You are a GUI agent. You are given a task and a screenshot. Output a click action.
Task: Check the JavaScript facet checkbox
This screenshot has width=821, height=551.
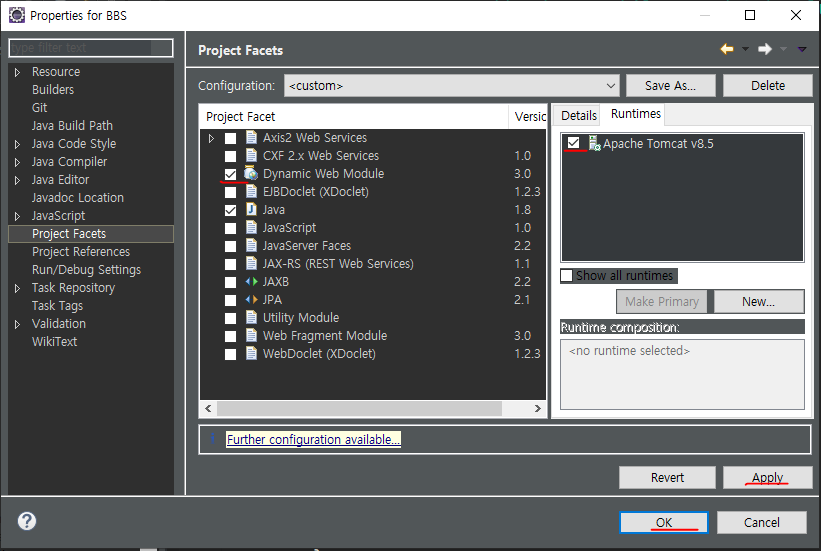[x=230, y=228]
